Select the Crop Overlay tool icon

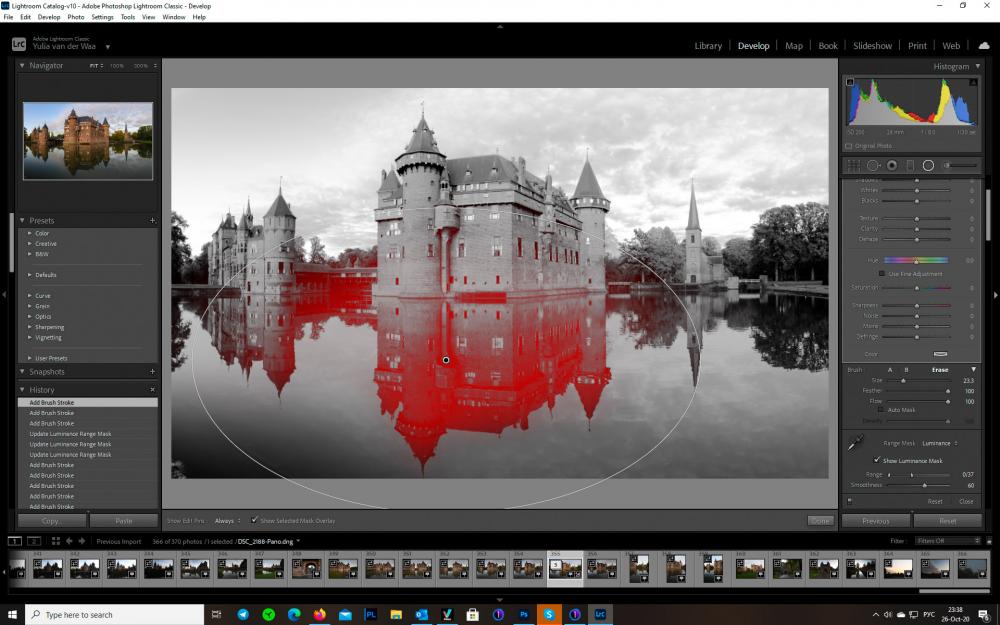coord(853,166)
